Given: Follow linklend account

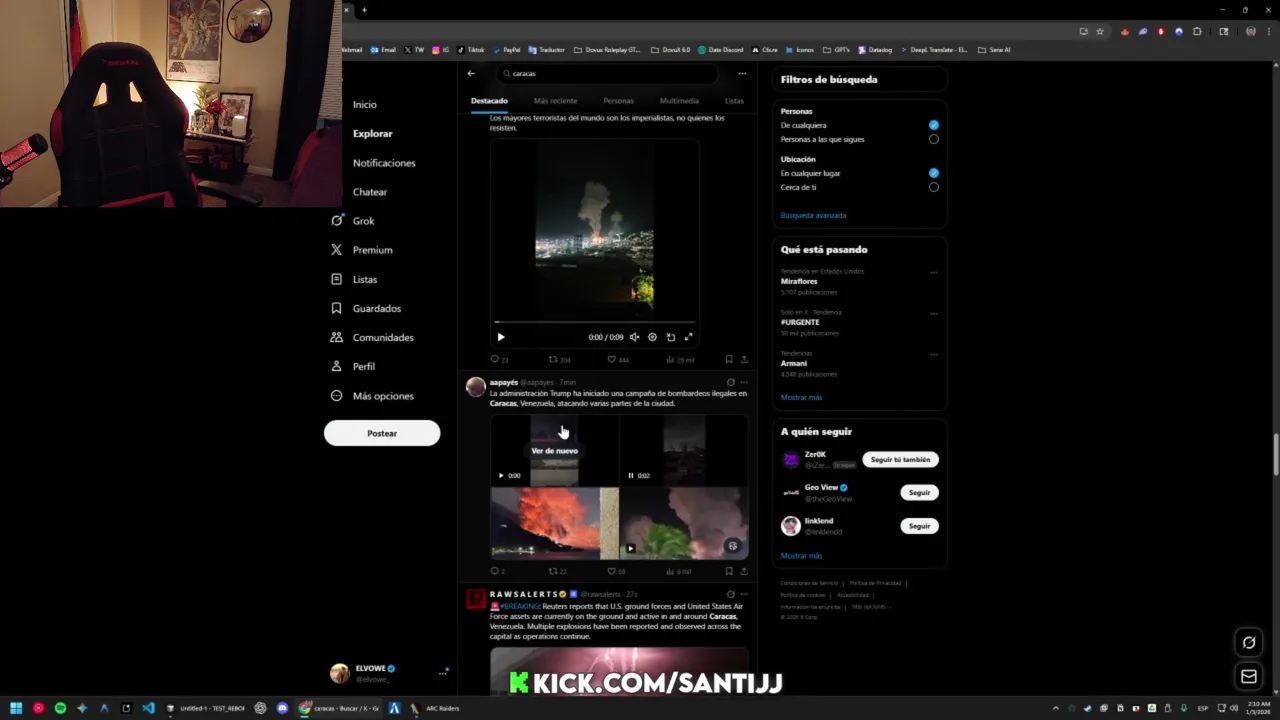Looking at the screenshot, I should tap(919, 526).
